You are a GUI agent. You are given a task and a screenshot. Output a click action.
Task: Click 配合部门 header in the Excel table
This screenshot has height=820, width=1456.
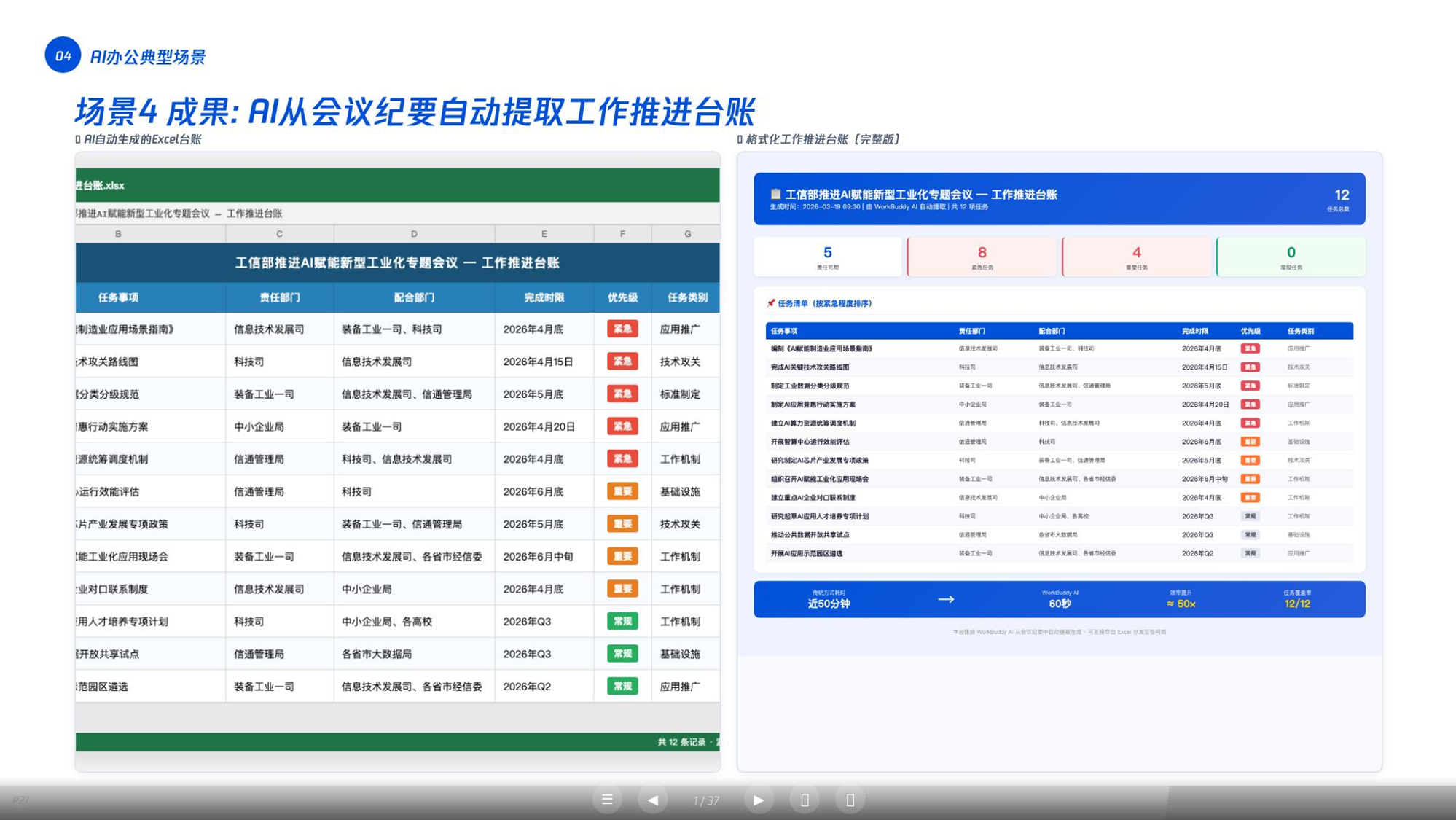pos(414,297)
